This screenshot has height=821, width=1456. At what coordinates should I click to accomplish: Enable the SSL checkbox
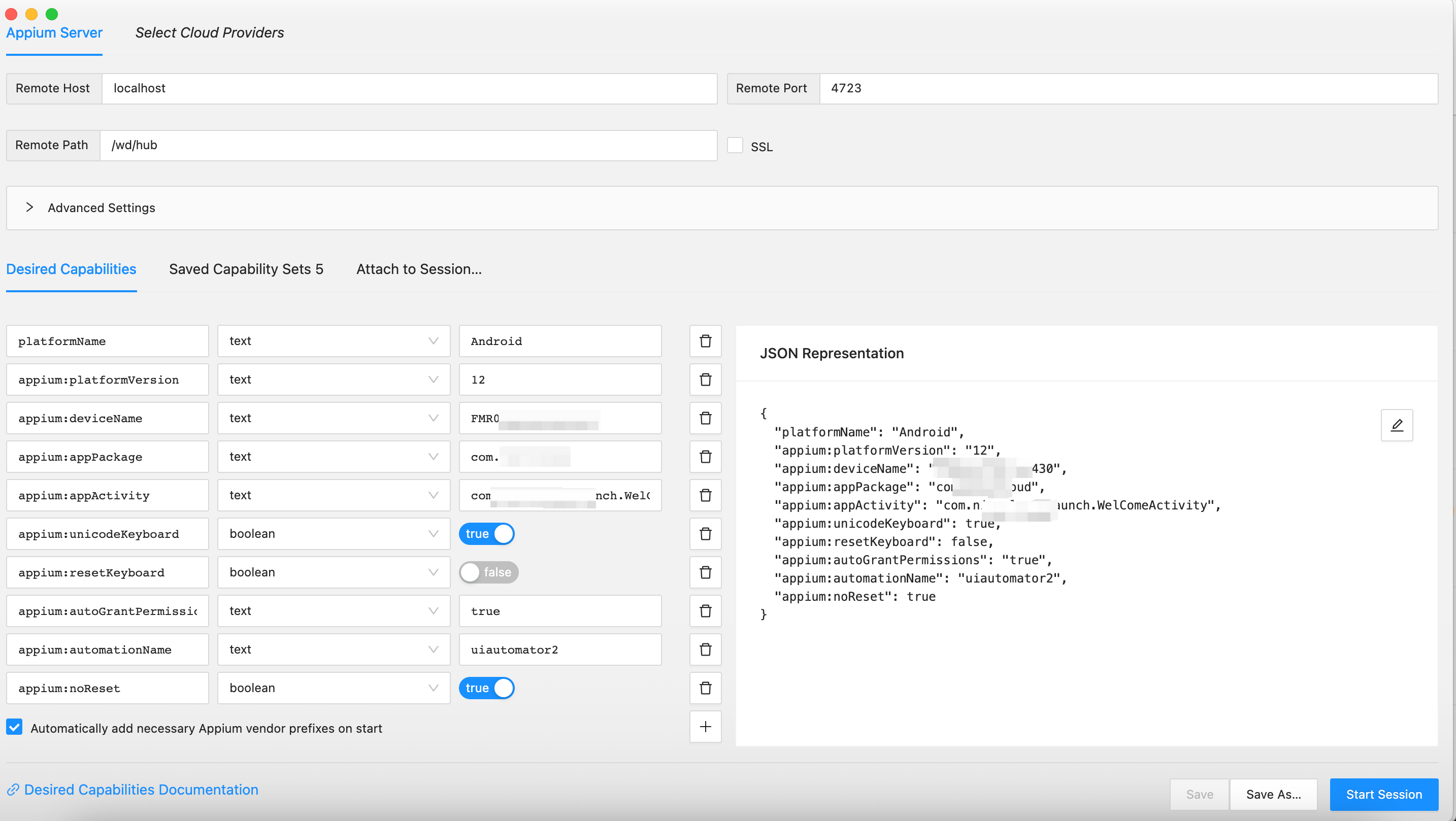(735, 145)
